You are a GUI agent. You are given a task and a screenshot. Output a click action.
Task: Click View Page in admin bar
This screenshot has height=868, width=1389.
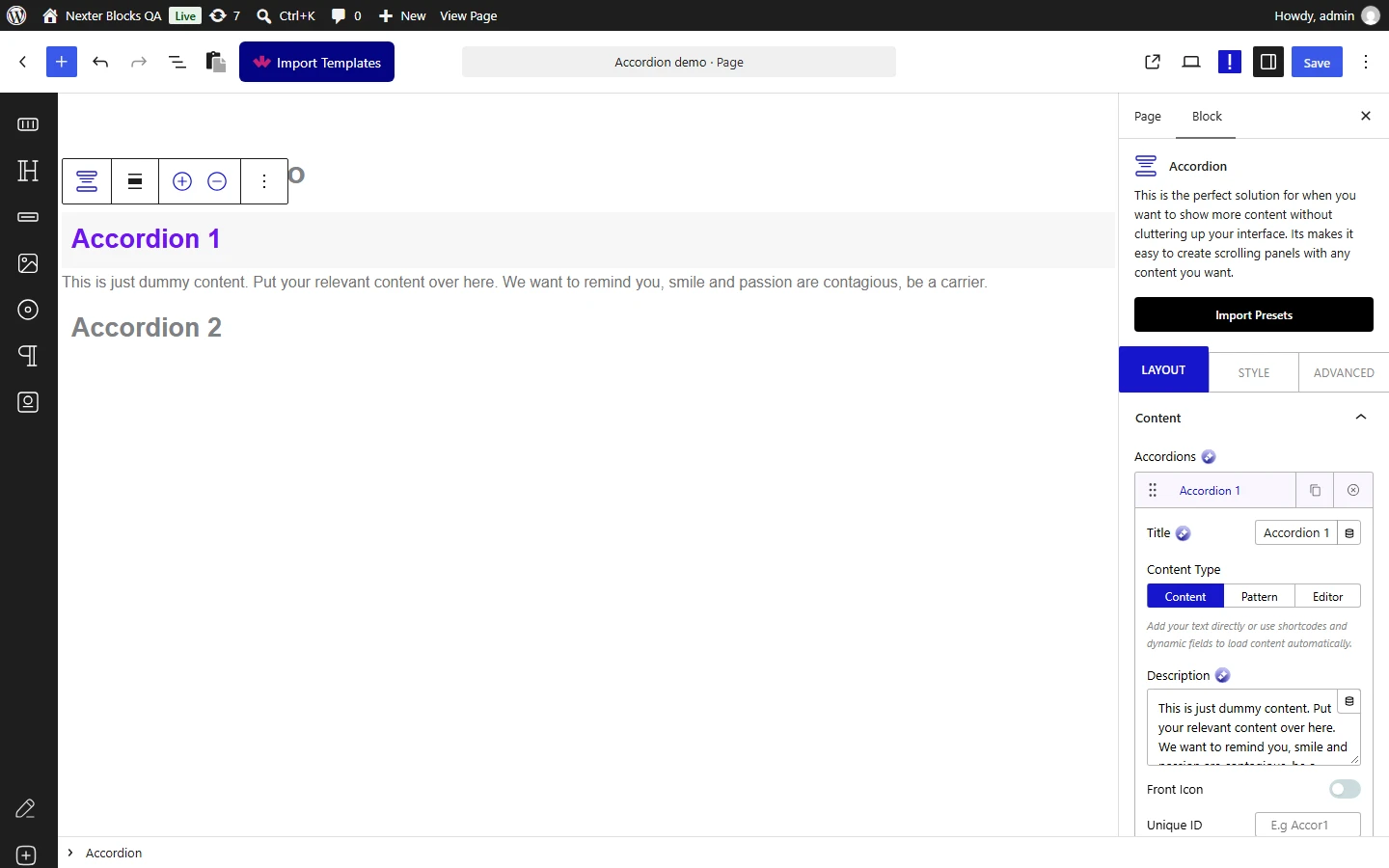[469, 15]
